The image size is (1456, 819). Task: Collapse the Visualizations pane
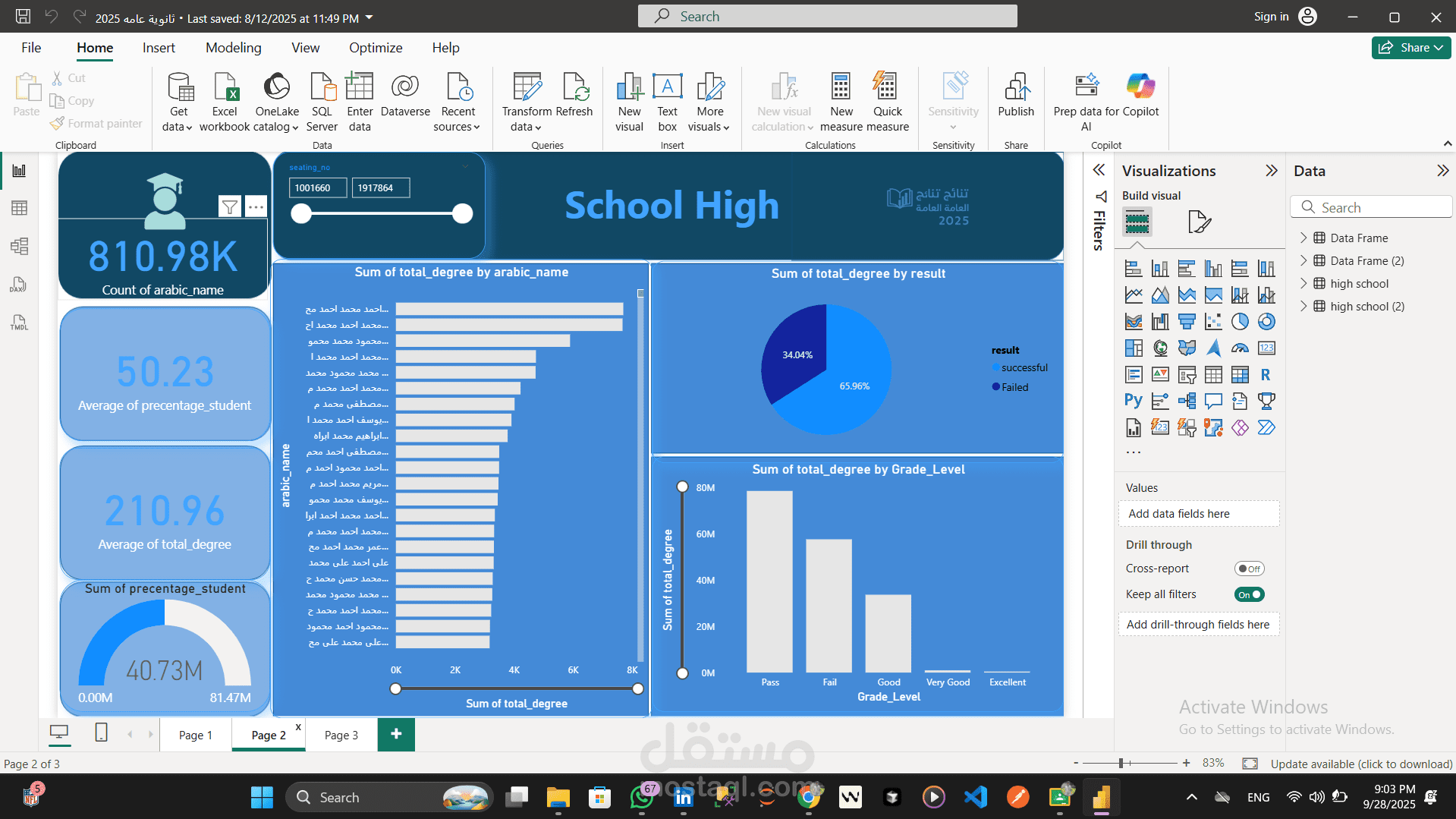[1272, 171]
